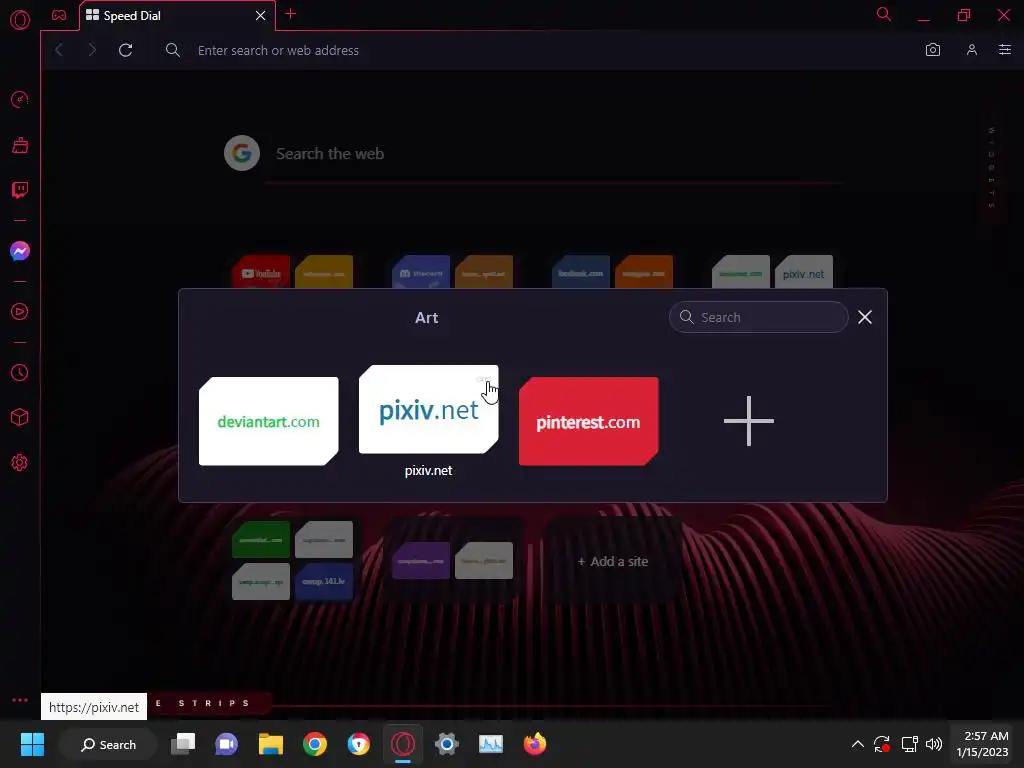Show hidden system tray icons chevron

858,744
